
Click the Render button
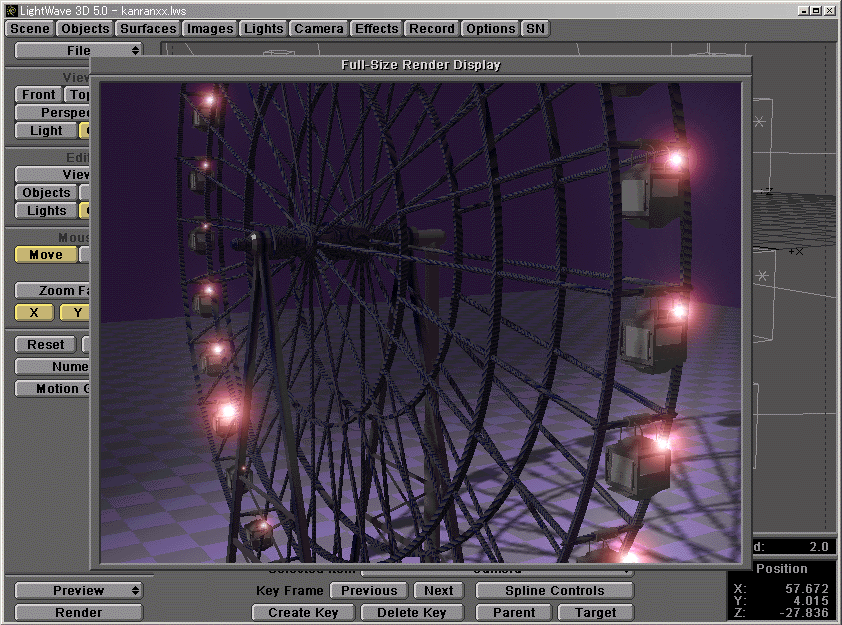click(x=78, y=611)
